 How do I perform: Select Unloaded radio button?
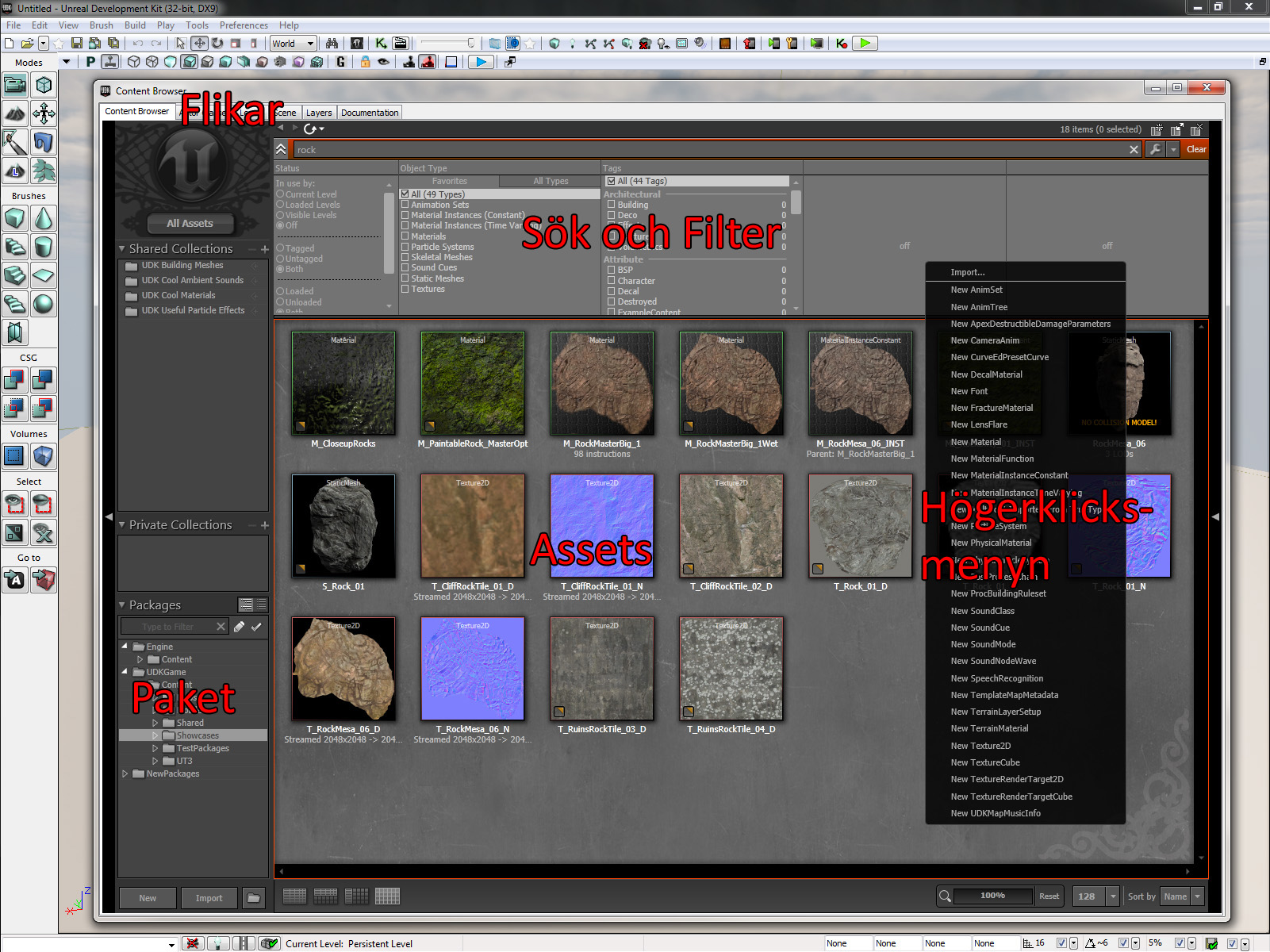click(x=280, y=302)
